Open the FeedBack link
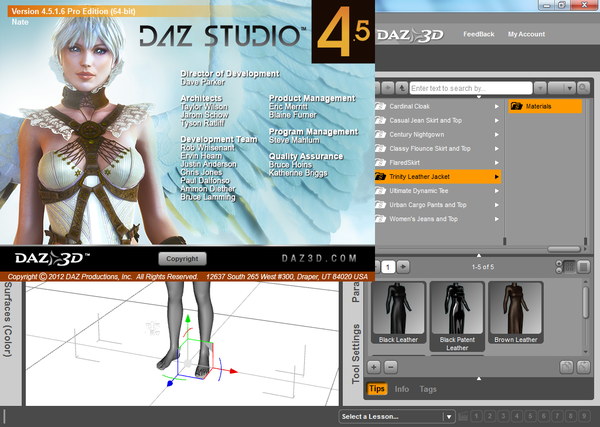Image resolution: width=600 pixels, height=427 pixels. coord(479,34)
